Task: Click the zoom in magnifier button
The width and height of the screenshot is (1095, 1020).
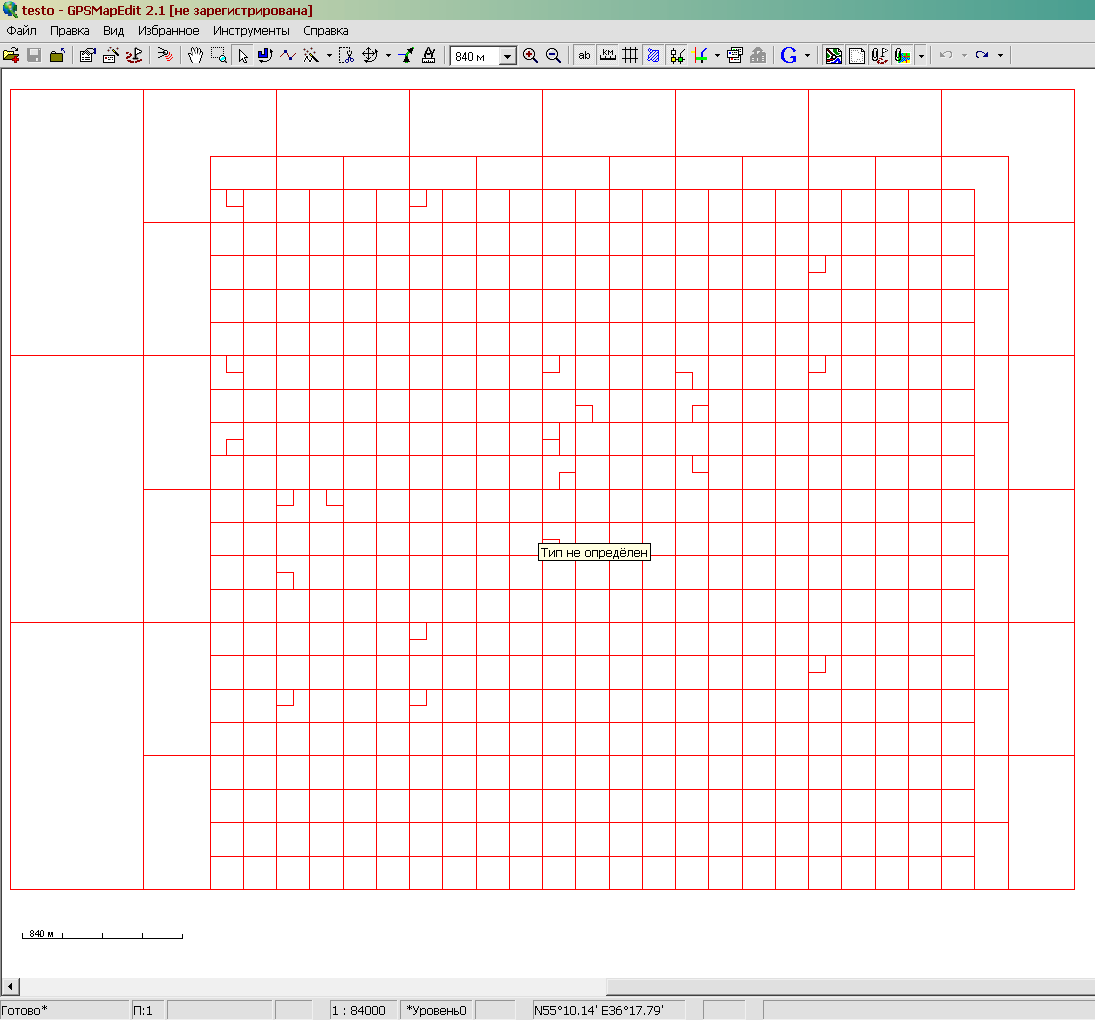Action: pyautogui.click(x=530, y=56)
